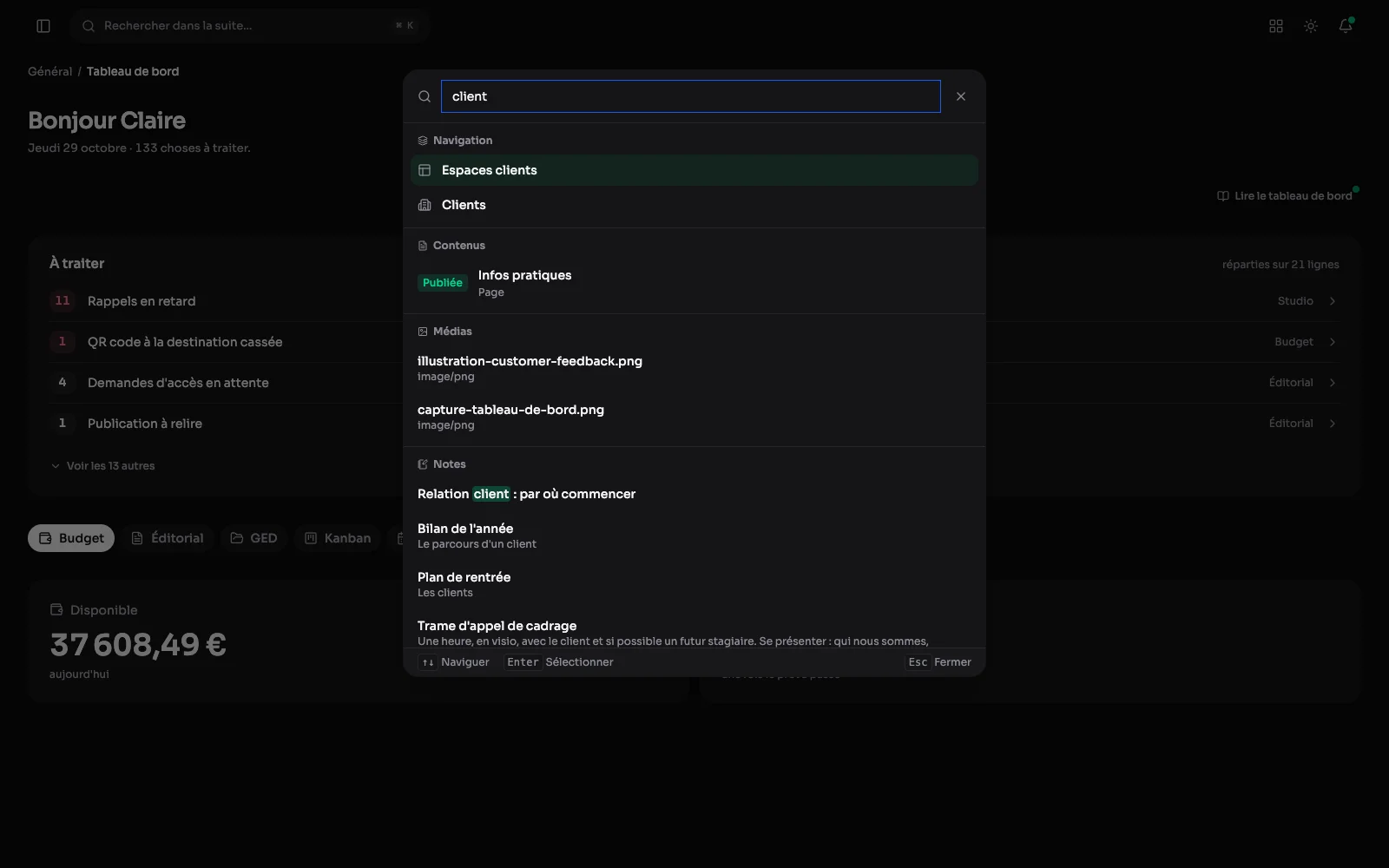The width and height of the screenshot is (1389, 868).
Task: Open the Infos pratiques page result
Action: [x=694, y=283]
